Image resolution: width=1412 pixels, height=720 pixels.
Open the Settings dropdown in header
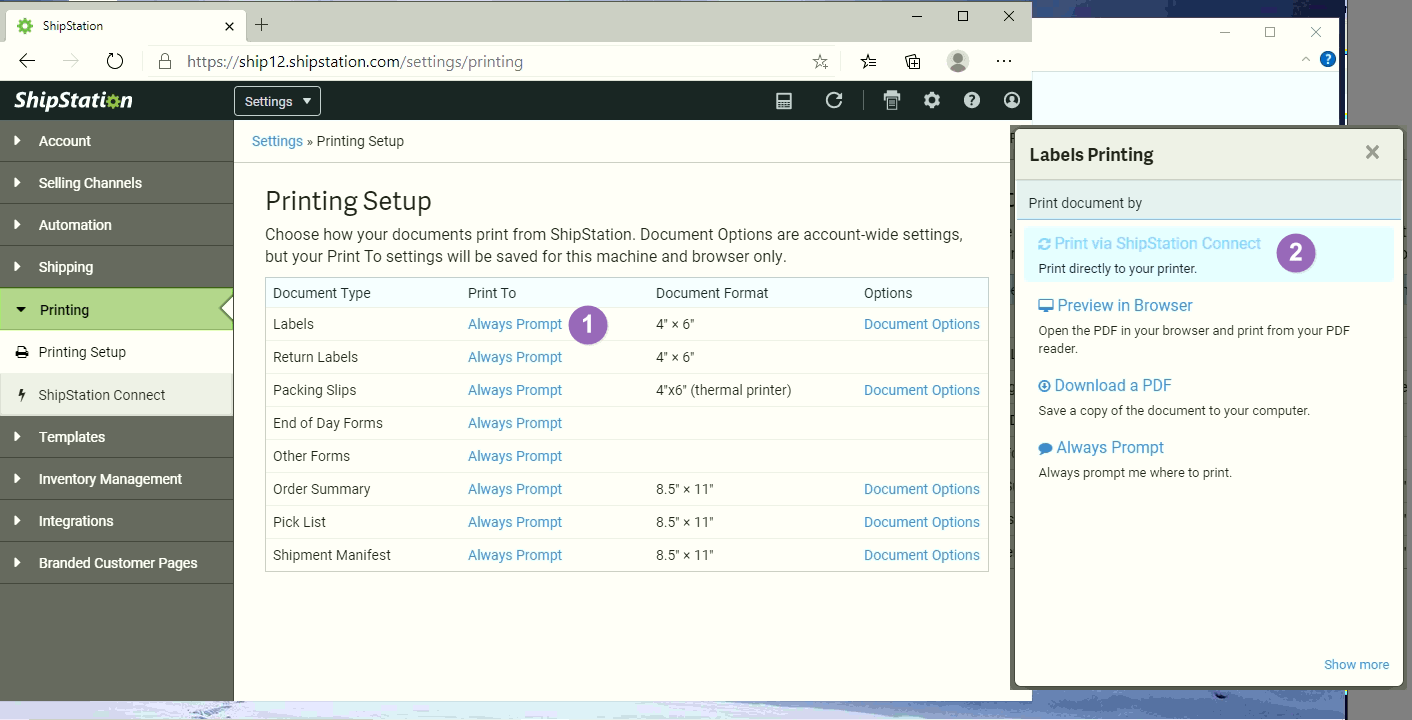277,101
